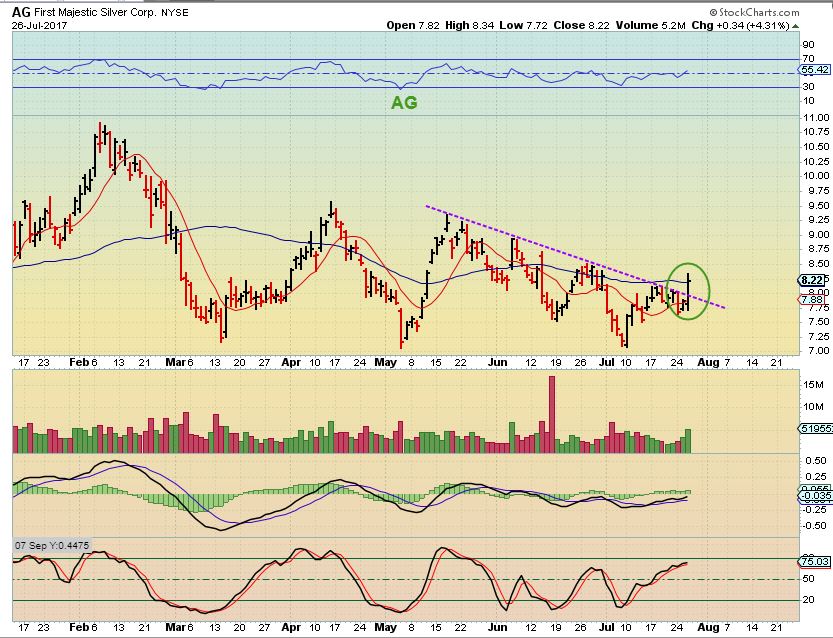Click the 0.50 label on the MACD axis

click(x=817, y=461)
